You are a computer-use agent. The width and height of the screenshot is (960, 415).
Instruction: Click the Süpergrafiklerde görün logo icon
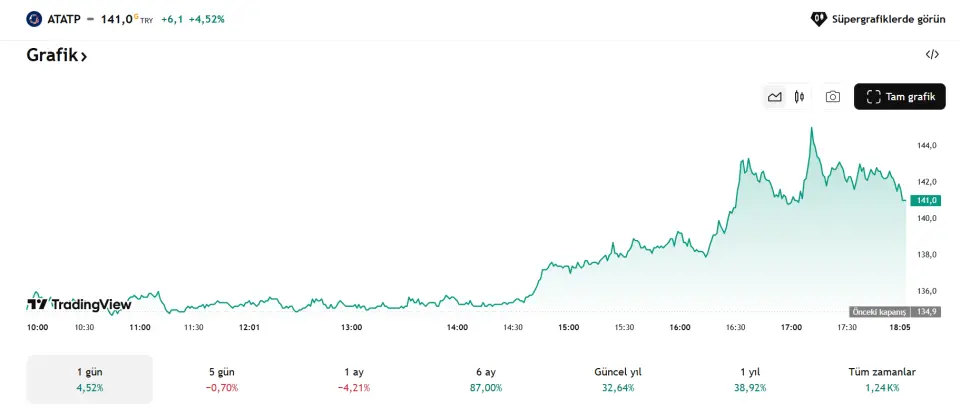[x=818, y=18]
